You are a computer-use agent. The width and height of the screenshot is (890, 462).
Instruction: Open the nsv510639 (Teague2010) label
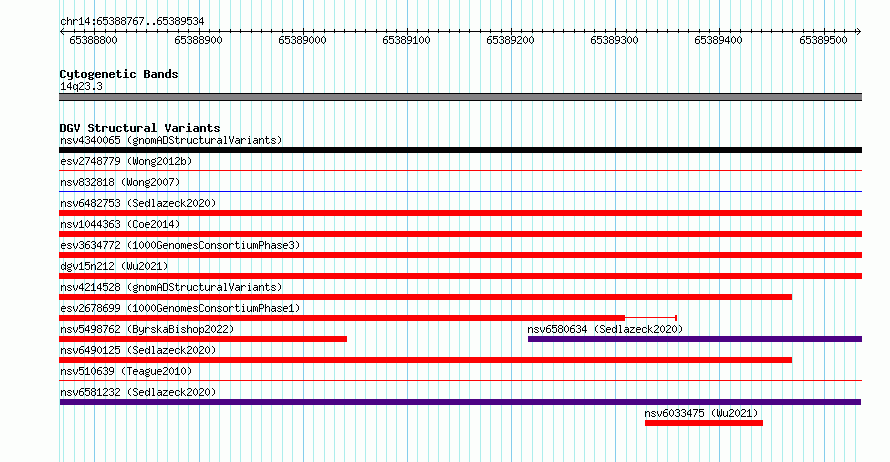(x=126, y=371)
